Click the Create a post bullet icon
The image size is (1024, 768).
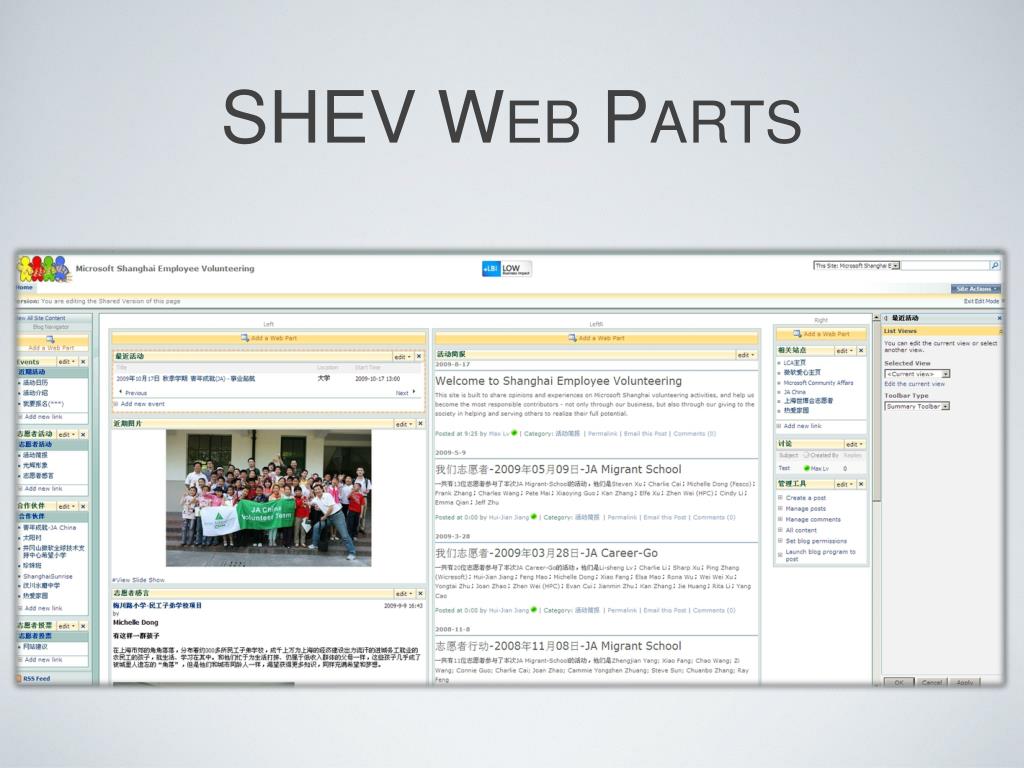point(780,498)
